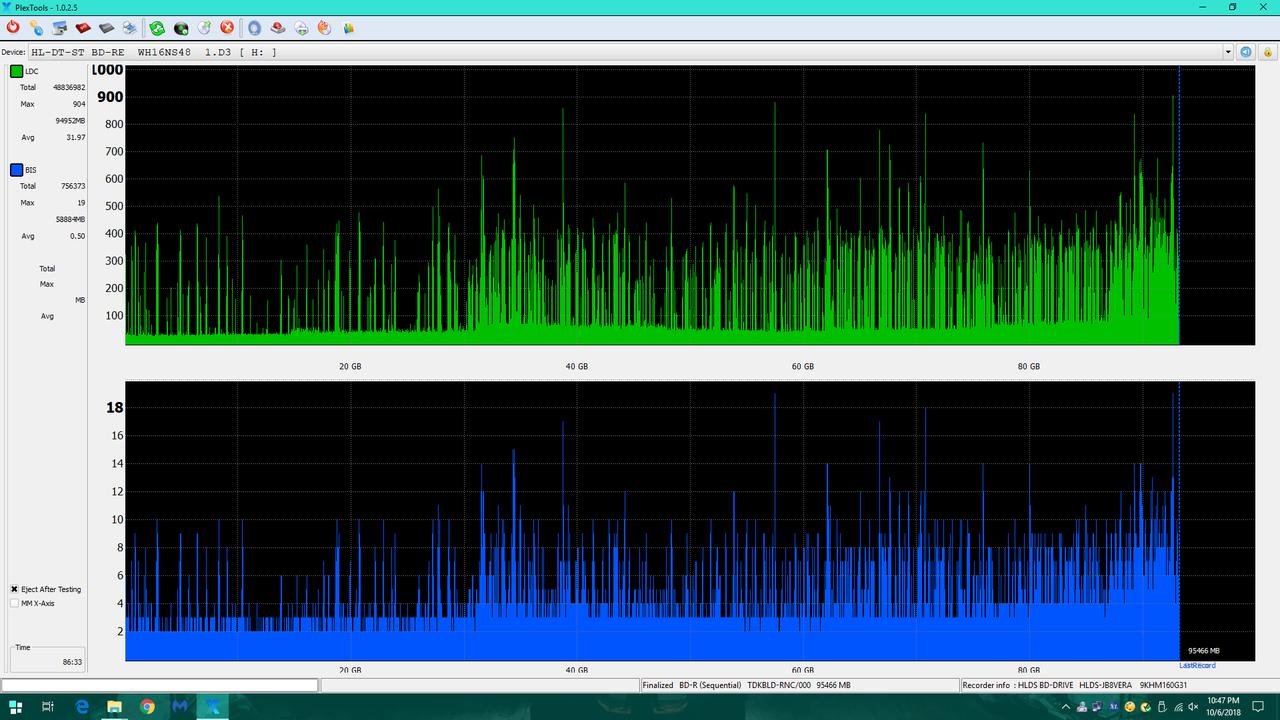Click the red drive toolbar icon
The height and width of the screenshot is (720, 1280).
tap(83, 28)
